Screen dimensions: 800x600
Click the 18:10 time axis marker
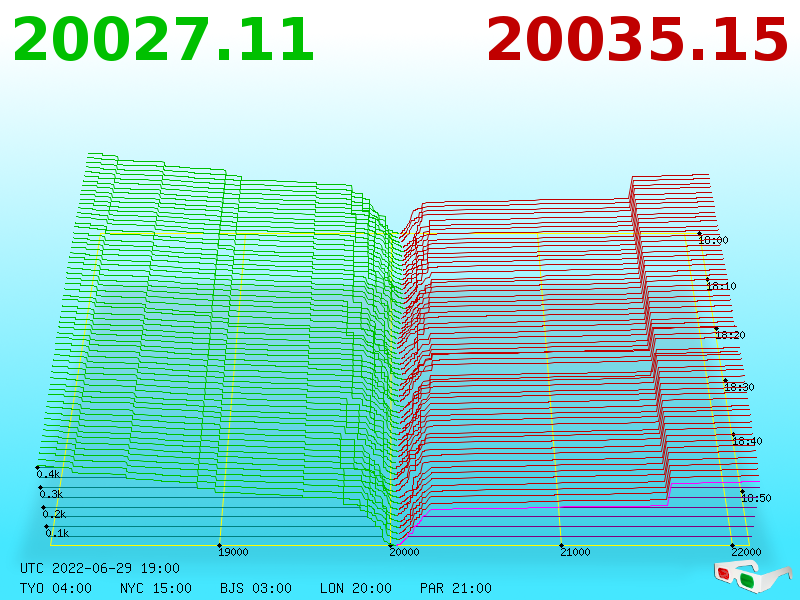[721, 286]
